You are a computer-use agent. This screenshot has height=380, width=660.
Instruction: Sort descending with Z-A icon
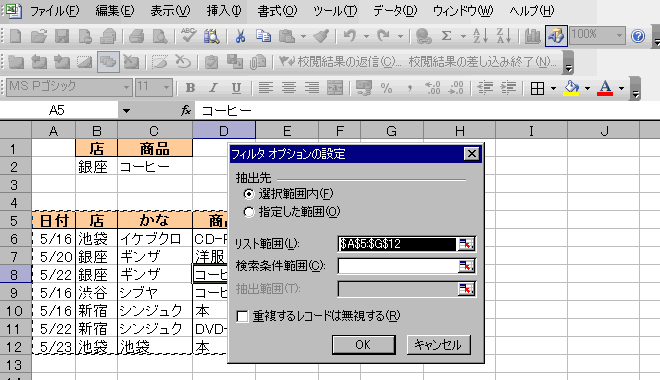503,36
